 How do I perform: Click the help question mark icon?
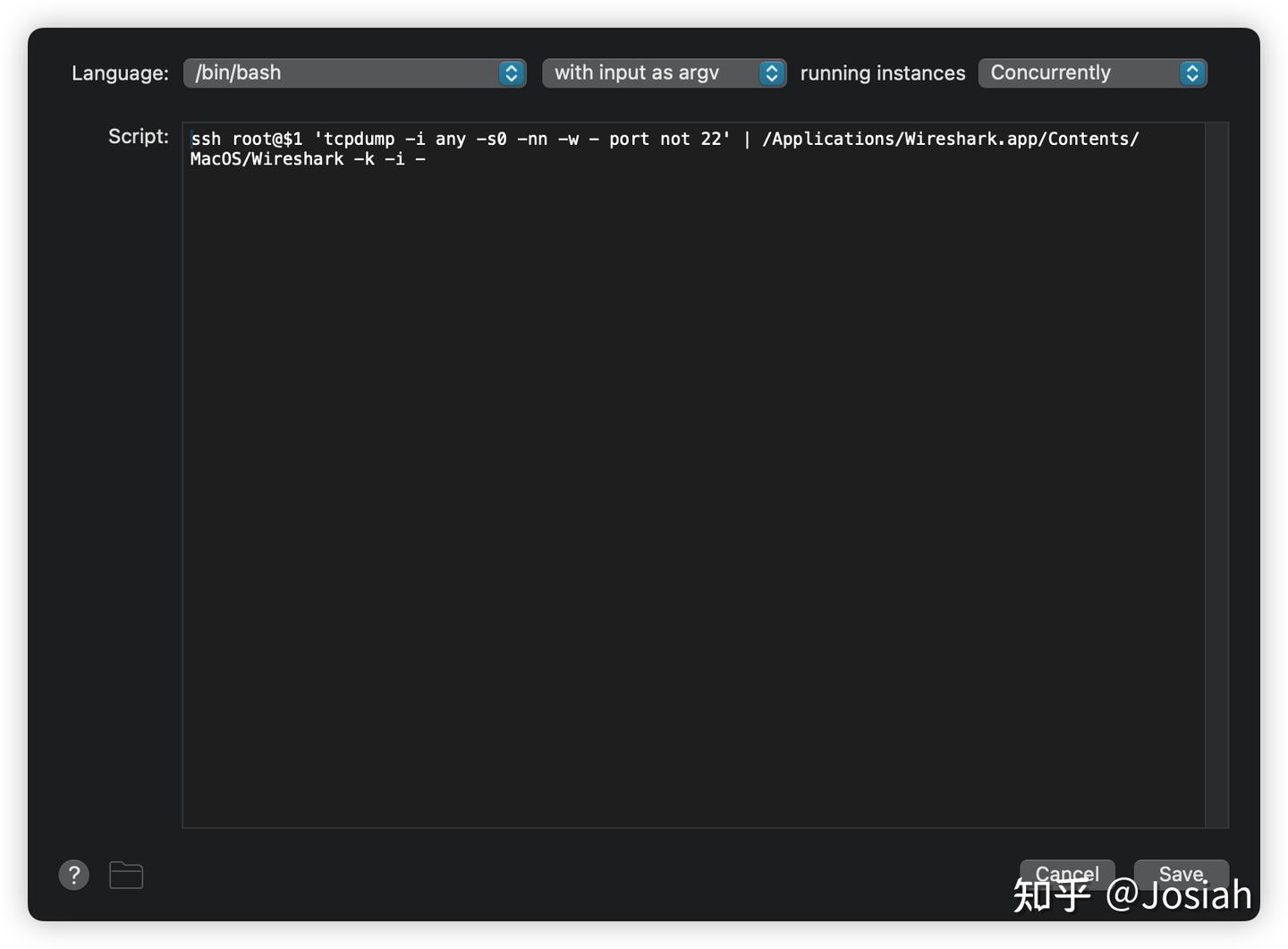point(73,875)
